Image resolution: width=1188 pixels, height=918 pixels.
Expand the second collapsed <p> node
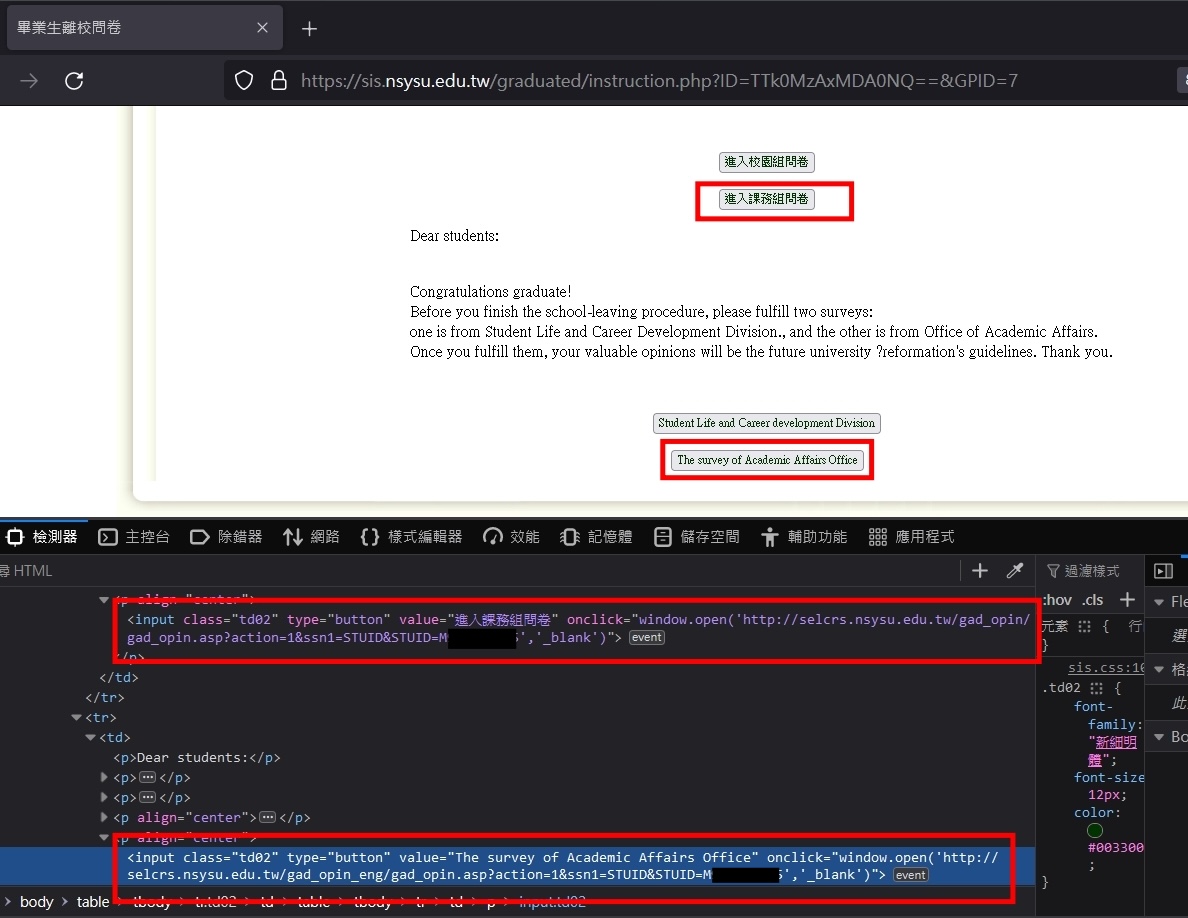[105, 798]
